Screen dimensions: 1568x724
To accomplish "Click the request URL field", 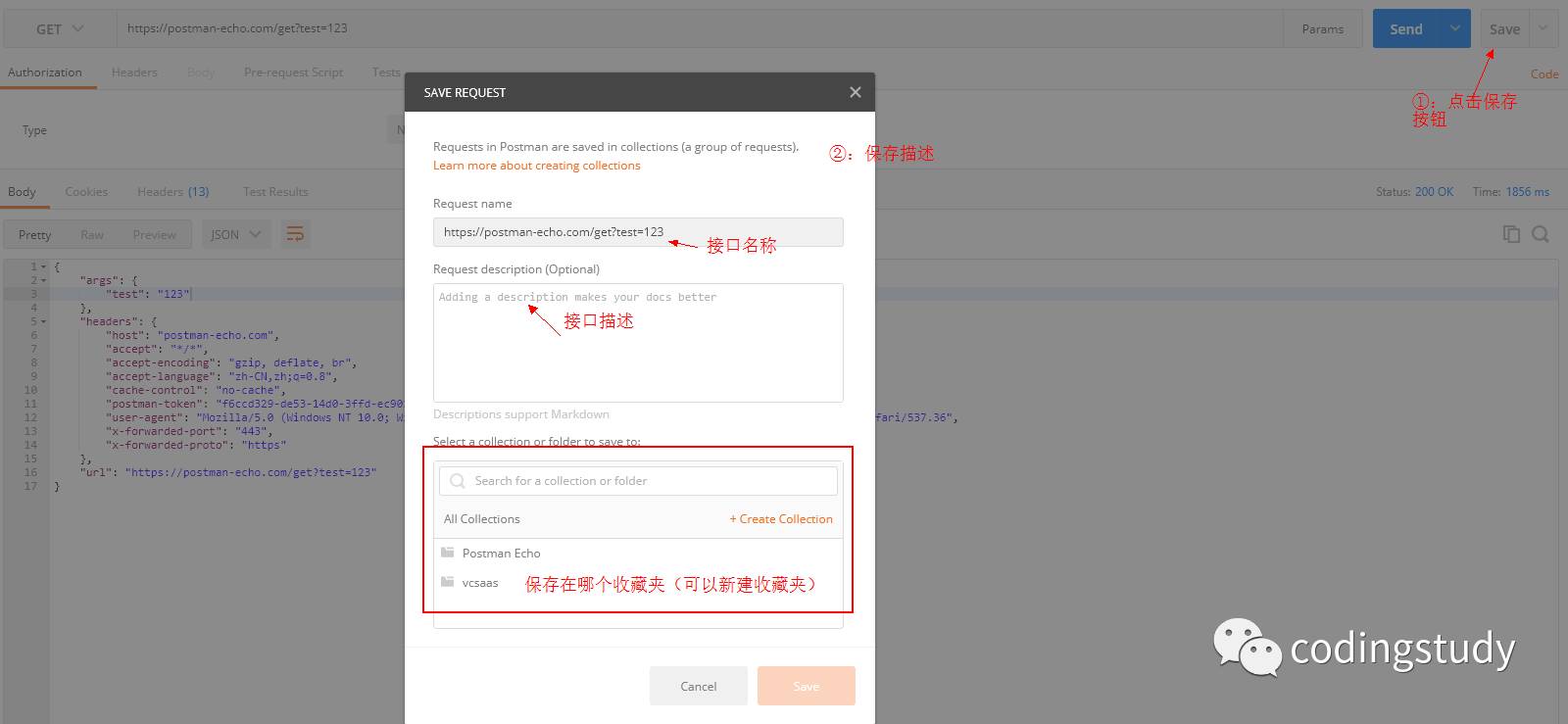I will 700,28.
